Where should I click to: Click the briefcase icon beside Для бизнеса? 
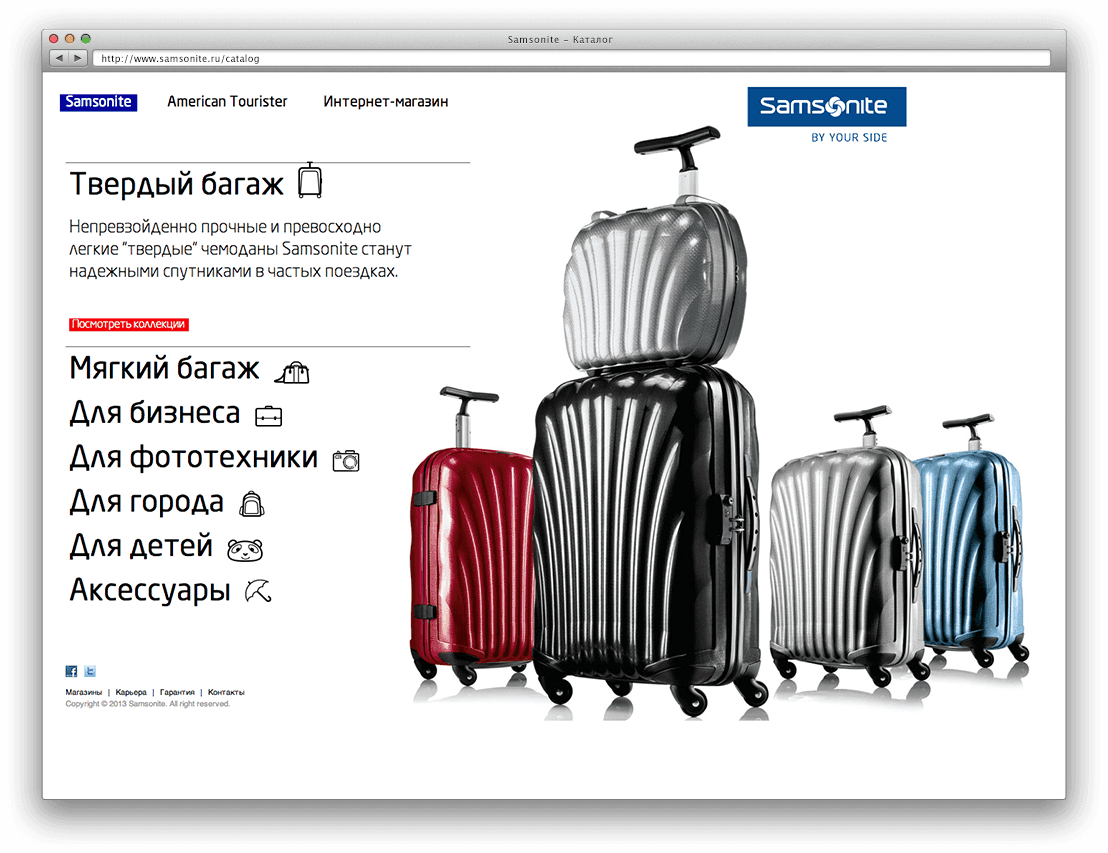(269, 416)
